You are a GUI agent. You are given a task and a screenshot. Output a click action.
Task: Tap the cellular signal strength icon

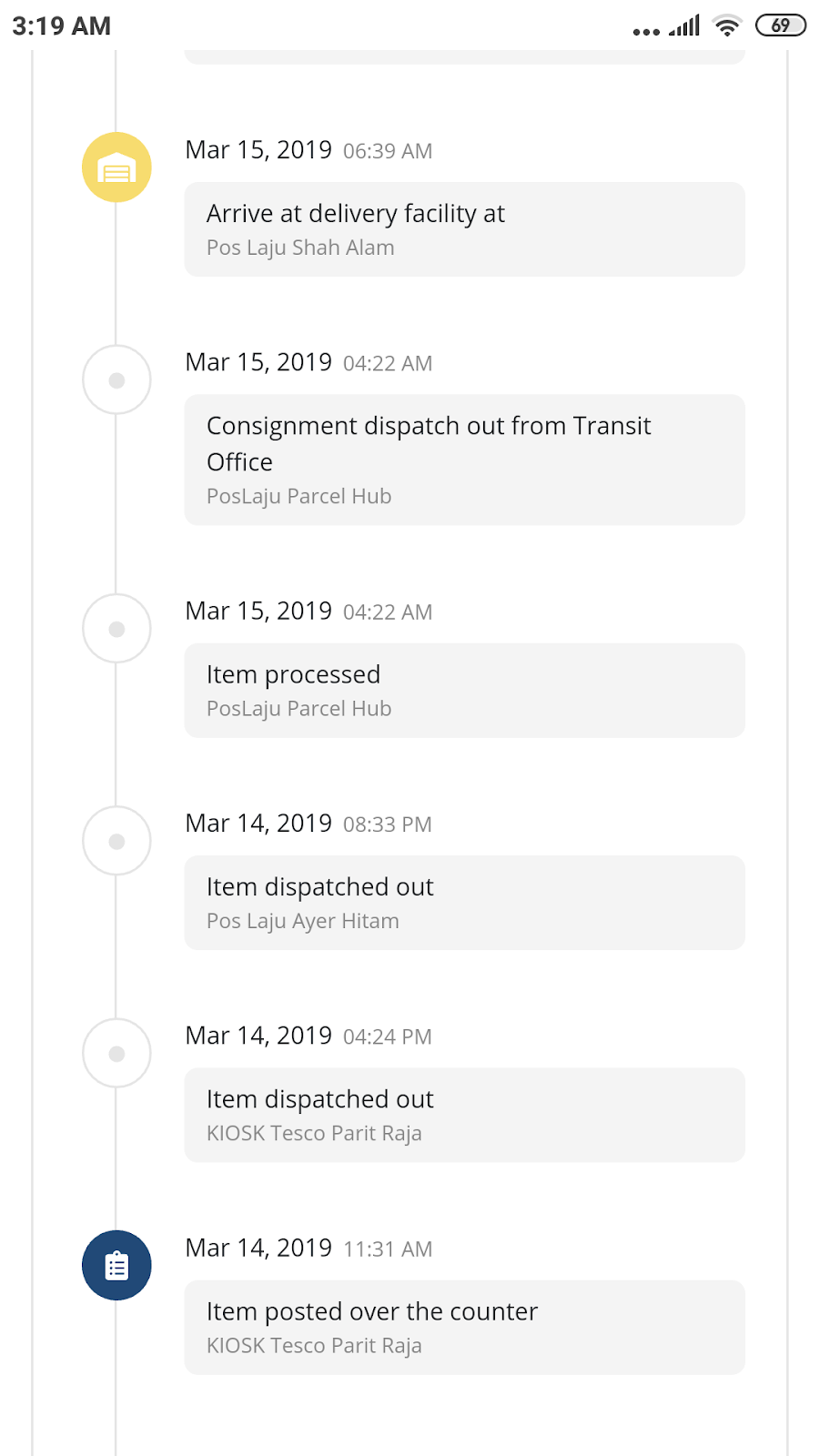(684, 25)
